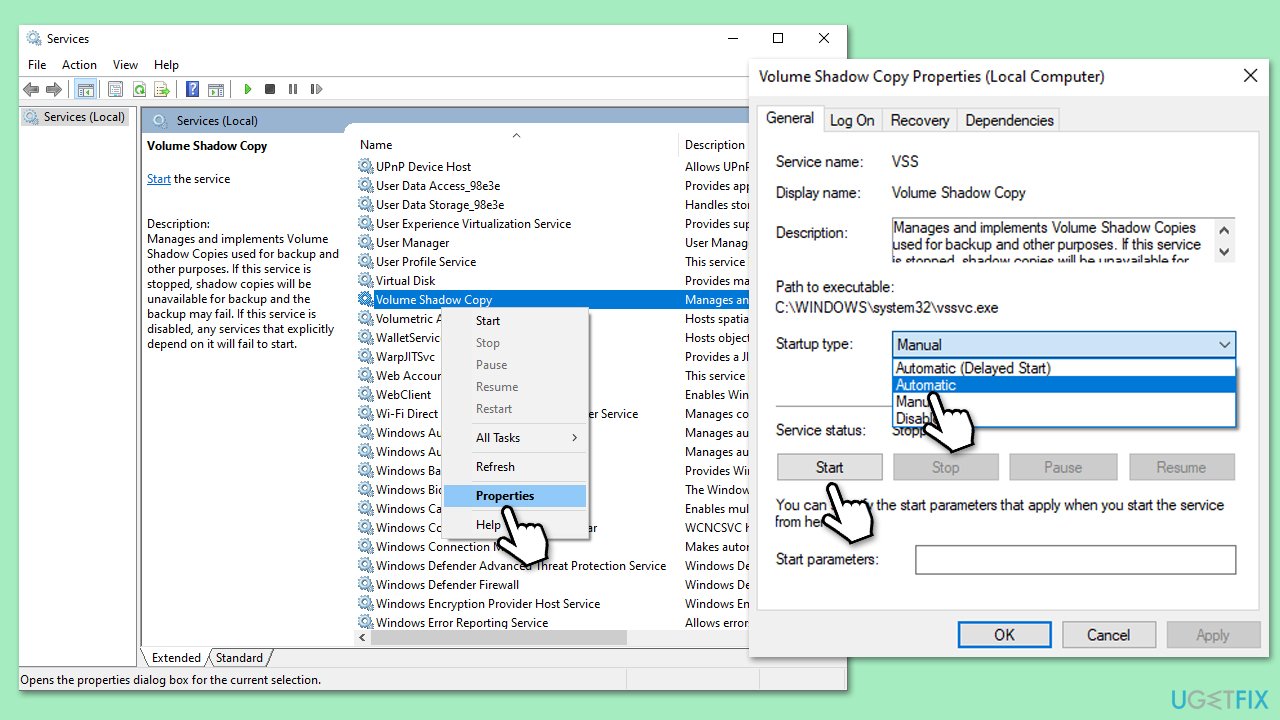
Task: Click the Export List toolbar icon
Action: (x=162, y=89)
